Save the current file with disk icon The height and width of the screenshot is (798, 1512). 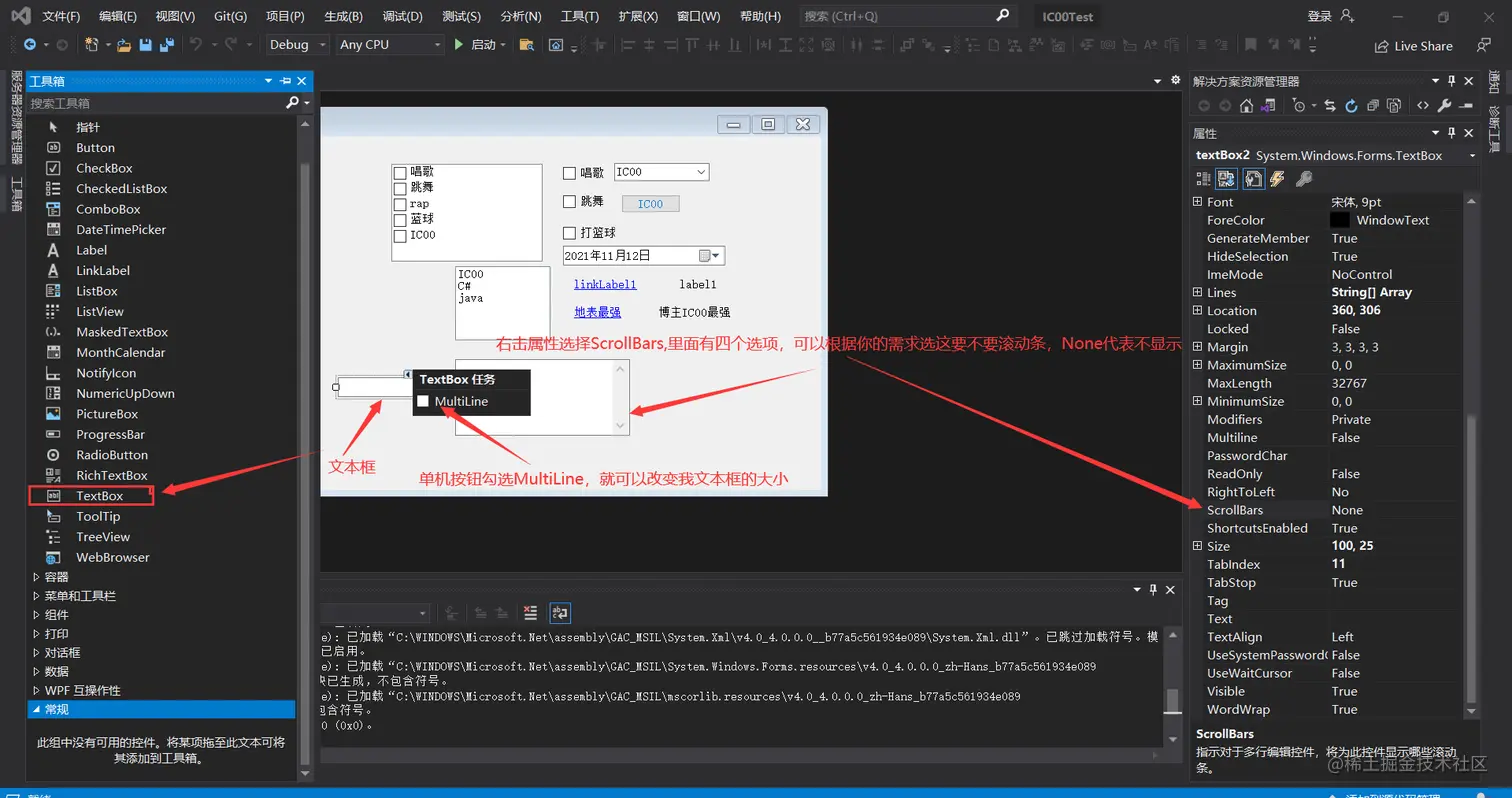[x=146, y=45]
